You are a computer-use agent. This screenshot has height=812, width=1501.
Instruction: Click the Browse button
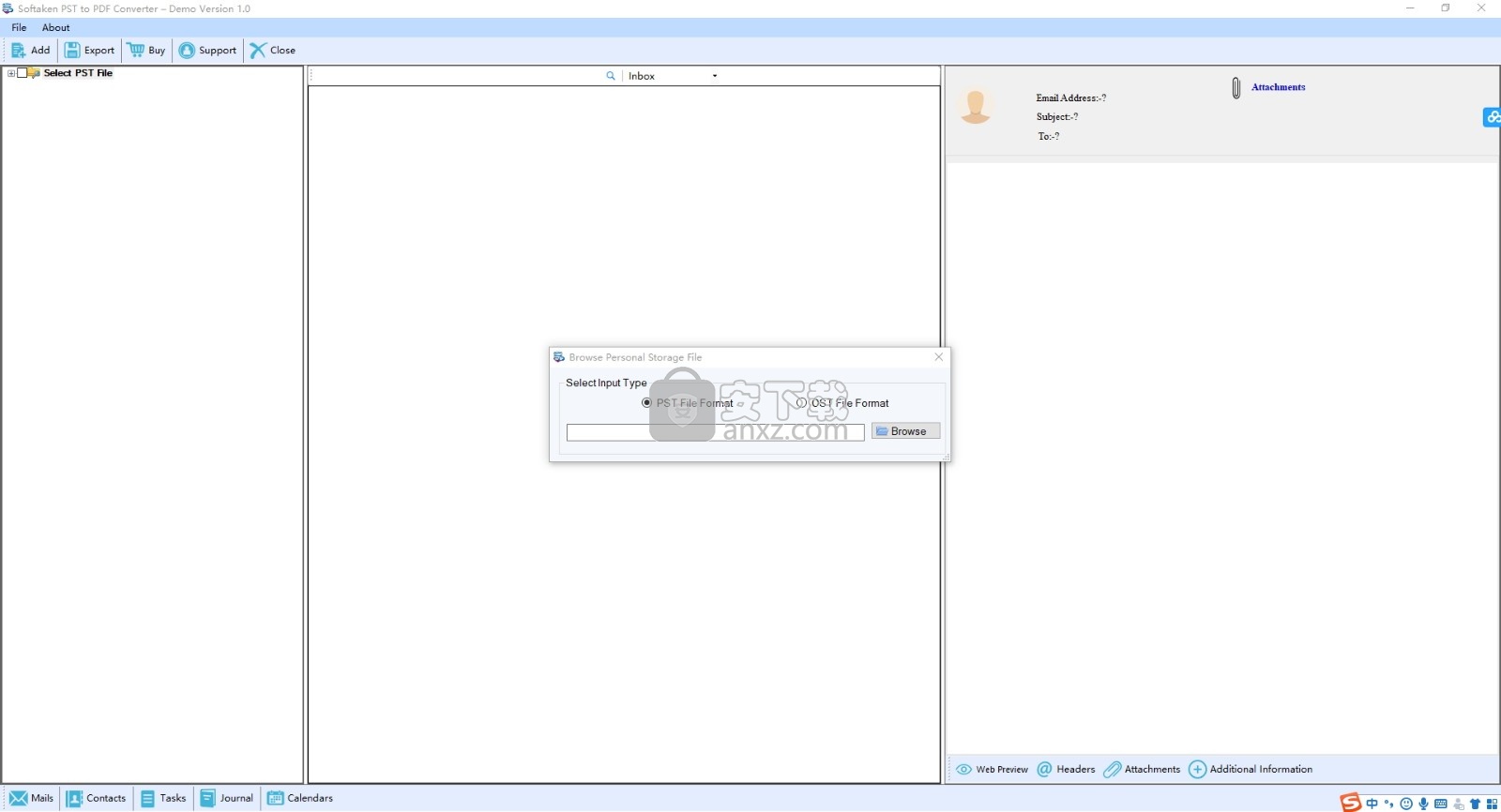click(x=905, y=431)
